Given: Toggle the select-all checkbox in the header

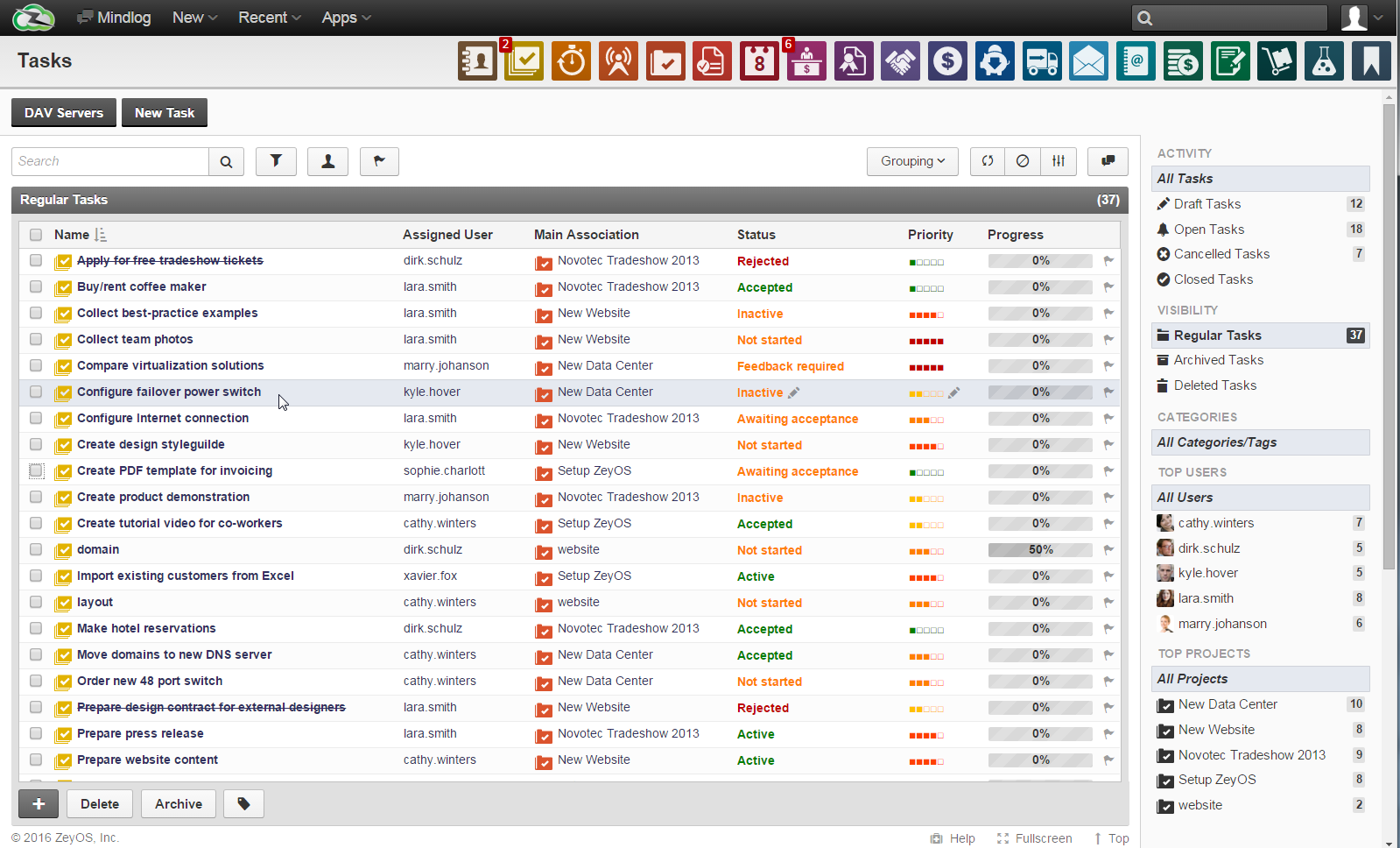Looking at the screenshot, I should (36, 235).
